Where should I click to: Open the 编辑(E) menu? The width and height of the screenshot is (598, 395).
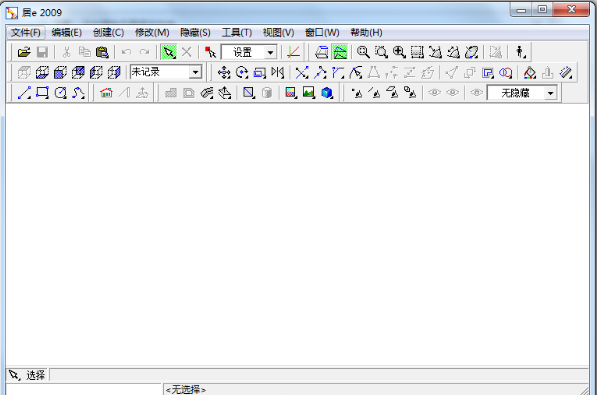pos(67,32)
